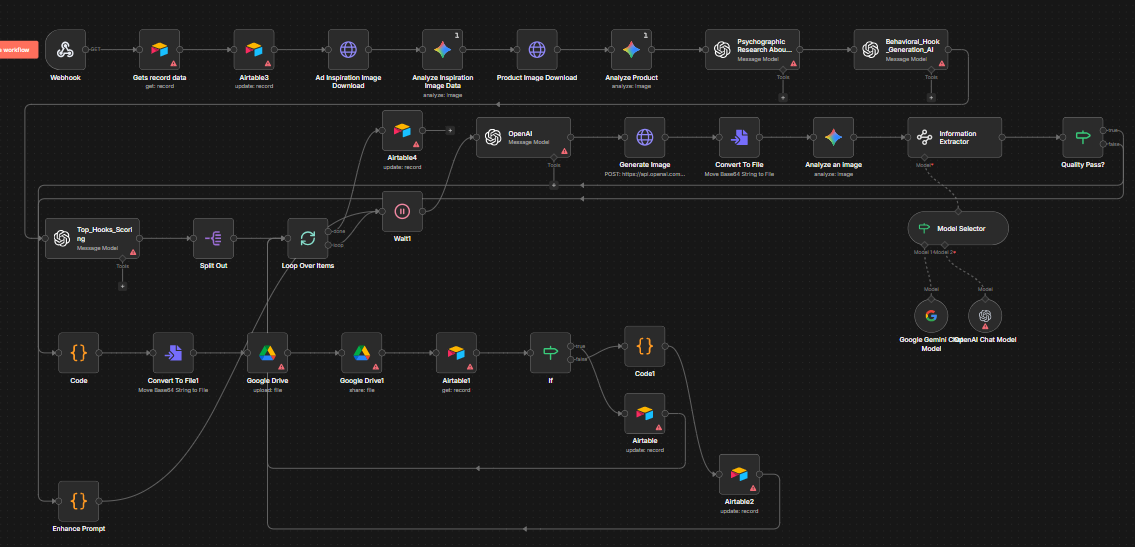Select the Loop Over Items node

click(308, 238)
